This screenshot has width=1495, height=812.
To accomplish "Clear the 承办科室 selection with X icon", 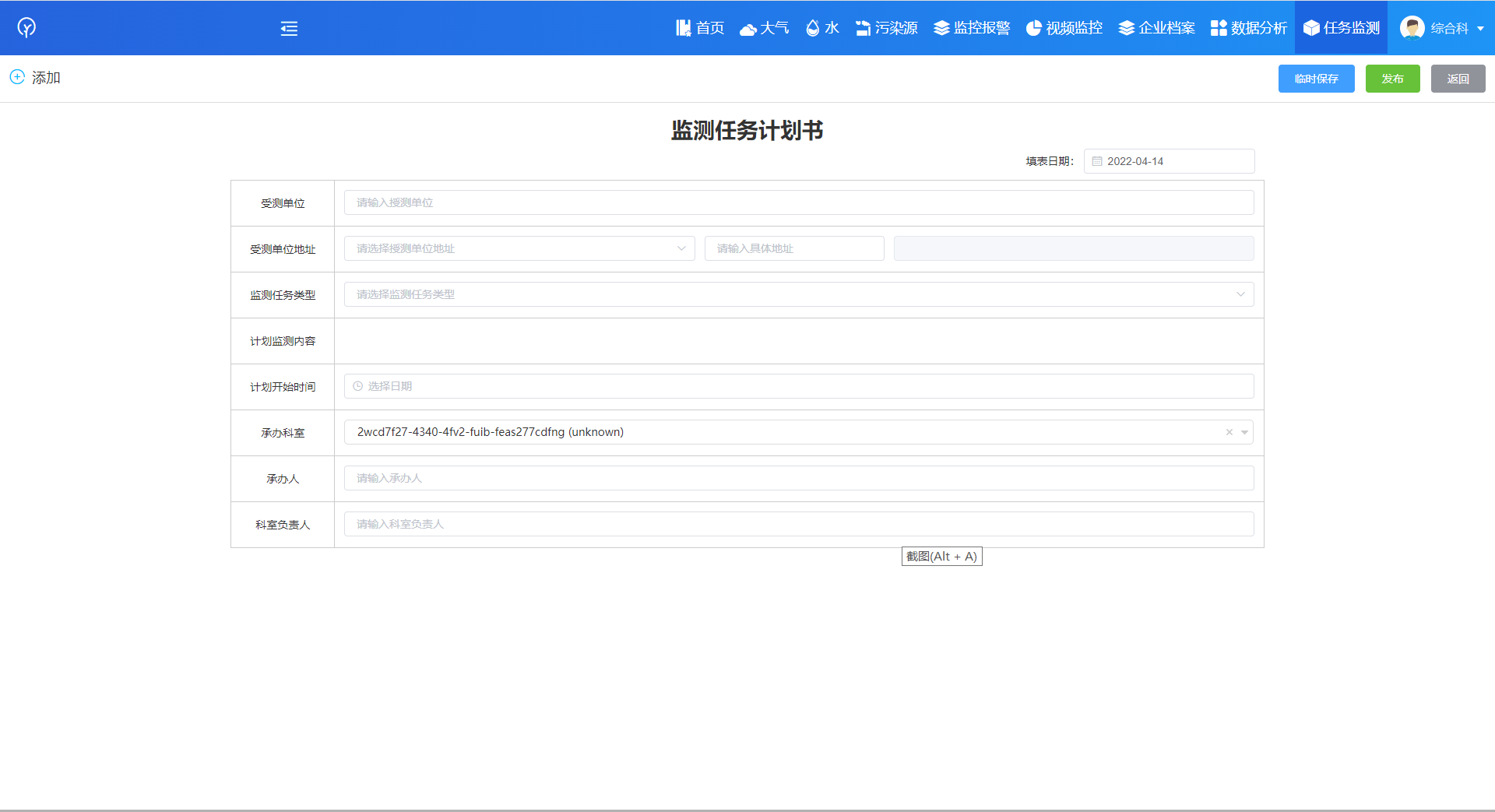I will pyautogui.click(x=1229, y=432).
